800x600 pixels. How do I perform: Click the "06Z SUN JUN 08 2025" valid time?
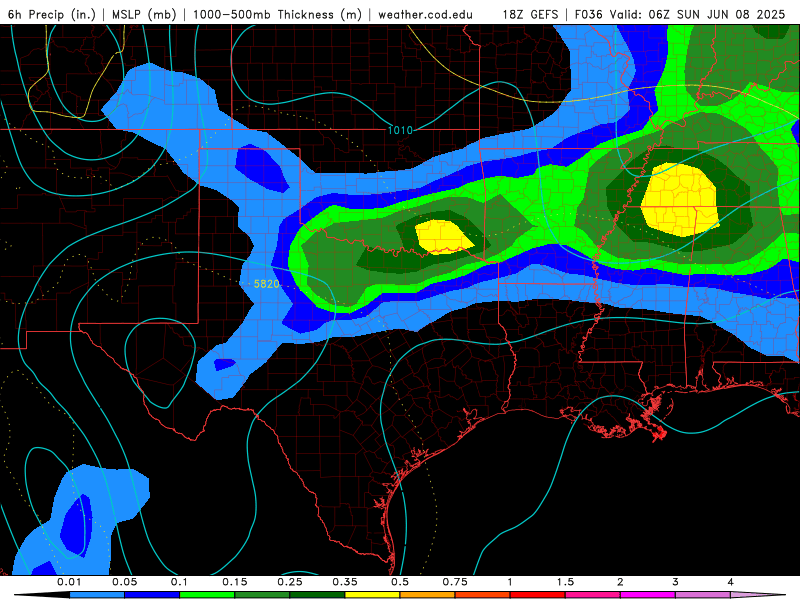tap(716, 14)
